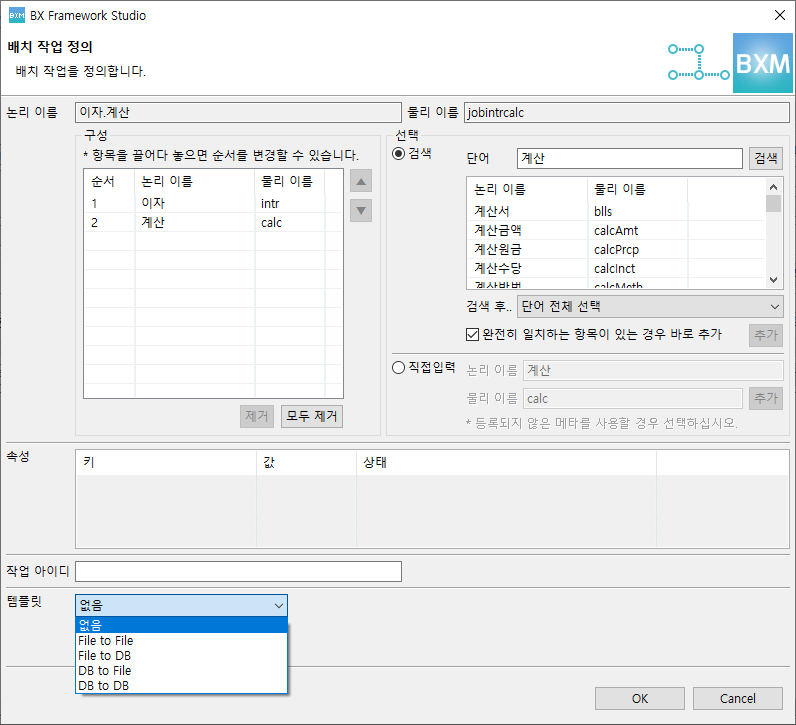The width and height of the screenshot is (796, 725).
Task: Click the BX Framework Studio title icon
Action: pos(16,15)
